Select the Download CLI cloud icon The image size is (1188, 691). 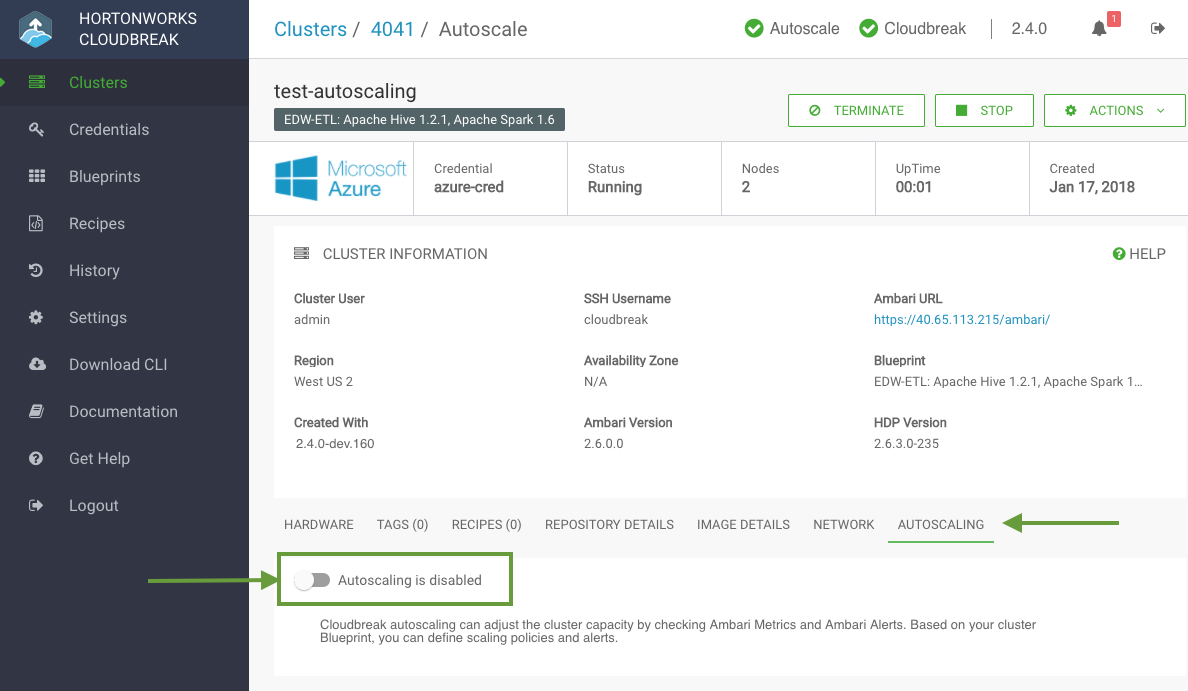(36, 364)
